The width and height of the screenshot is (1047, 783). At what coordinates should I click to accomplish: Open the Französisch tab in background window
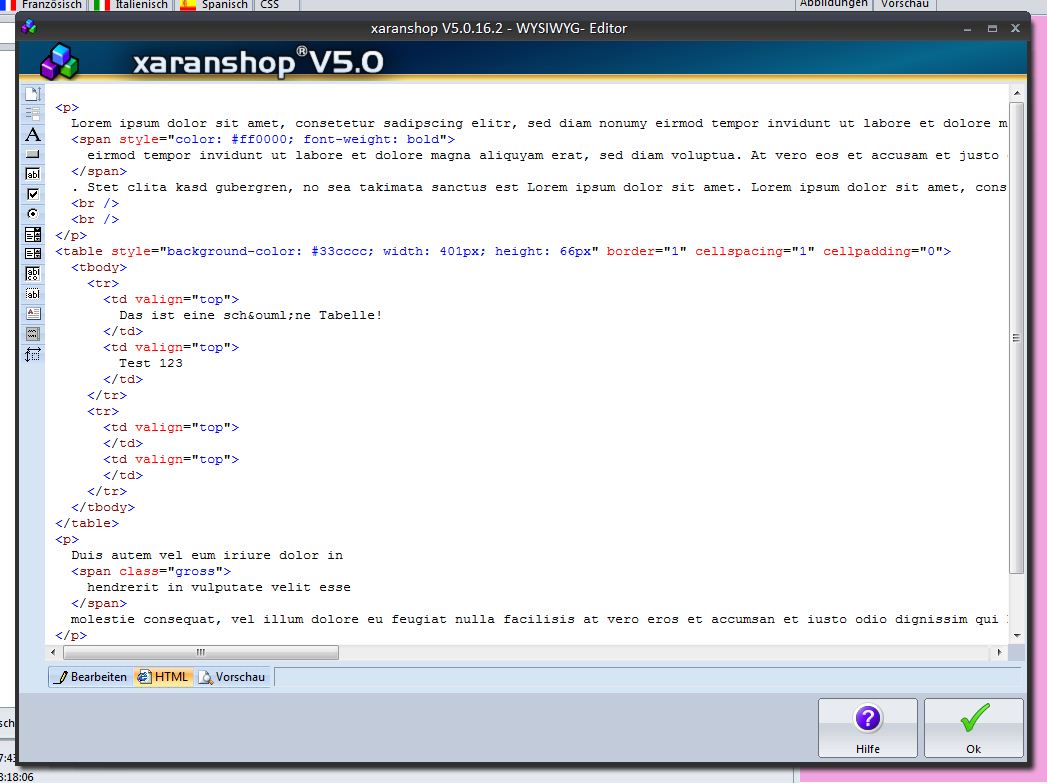click(x=43, y=5)
